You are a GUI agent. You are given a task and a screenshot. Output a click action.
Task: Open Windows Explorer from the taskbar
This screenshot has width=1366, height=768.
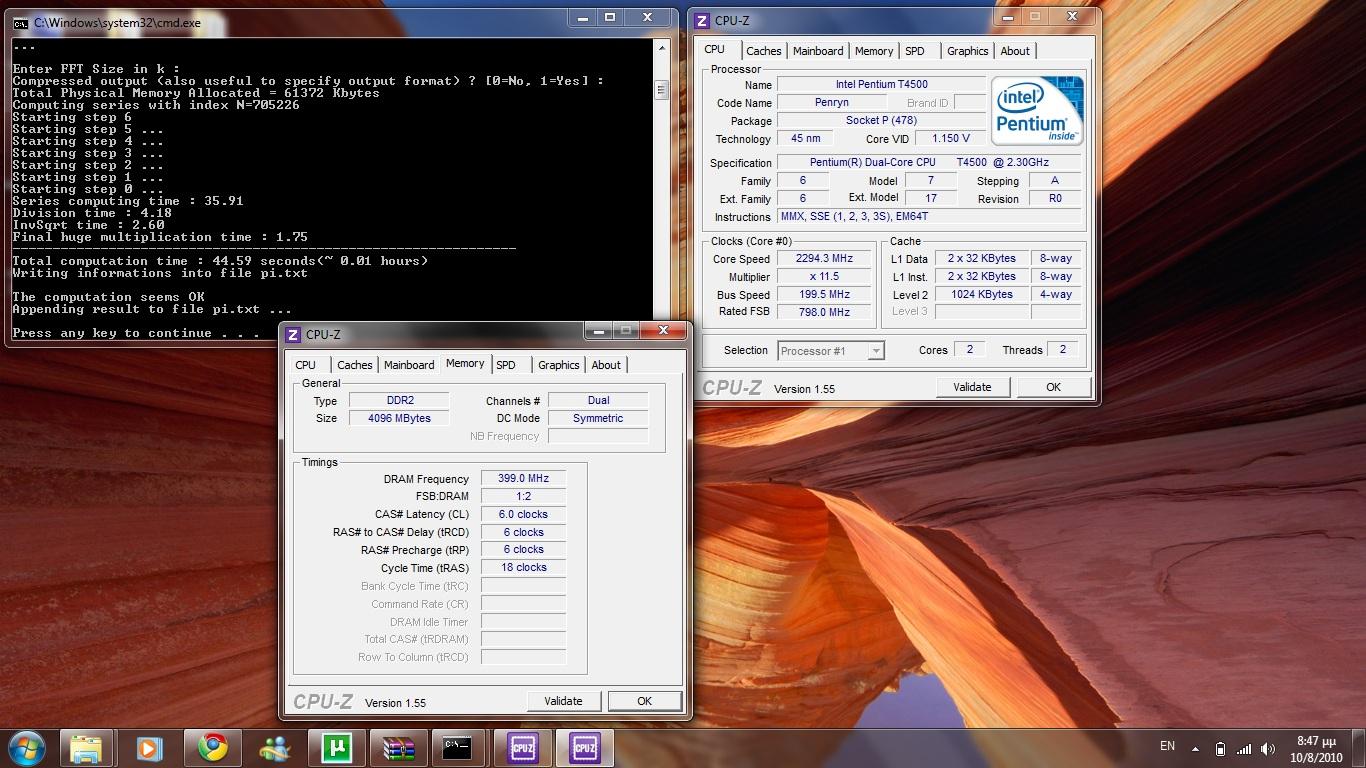(x=87, y=748)
